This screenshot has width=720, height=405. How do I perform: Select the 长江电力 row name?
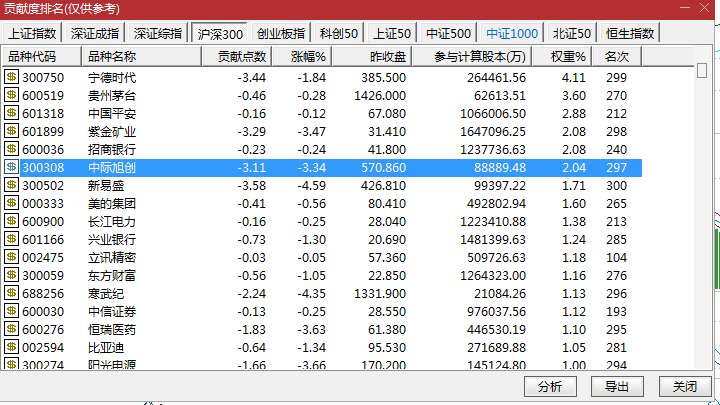click(112, 221)
